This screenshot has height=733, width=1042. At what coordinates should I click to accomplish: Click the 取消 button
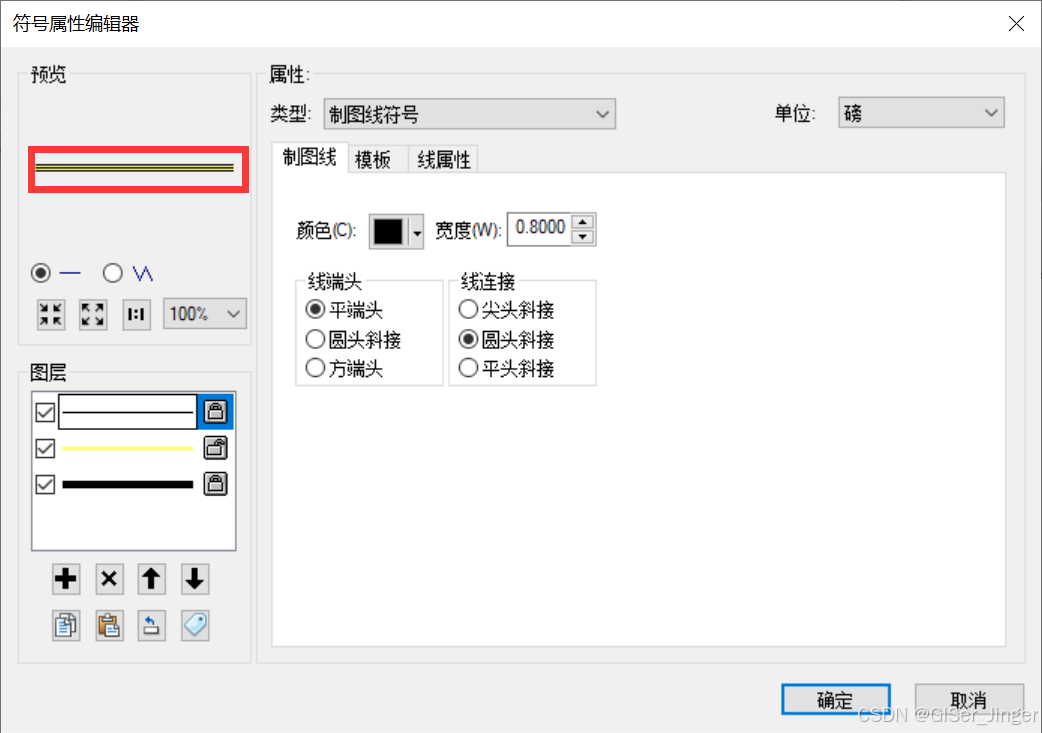969,700
